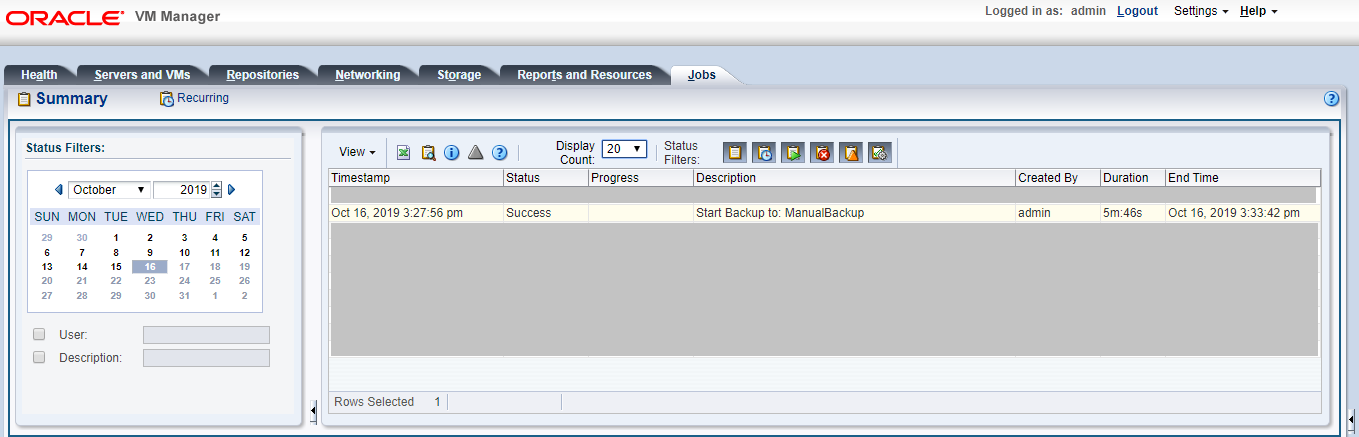
Task: Go to next month in calendar
Action: 232,189
